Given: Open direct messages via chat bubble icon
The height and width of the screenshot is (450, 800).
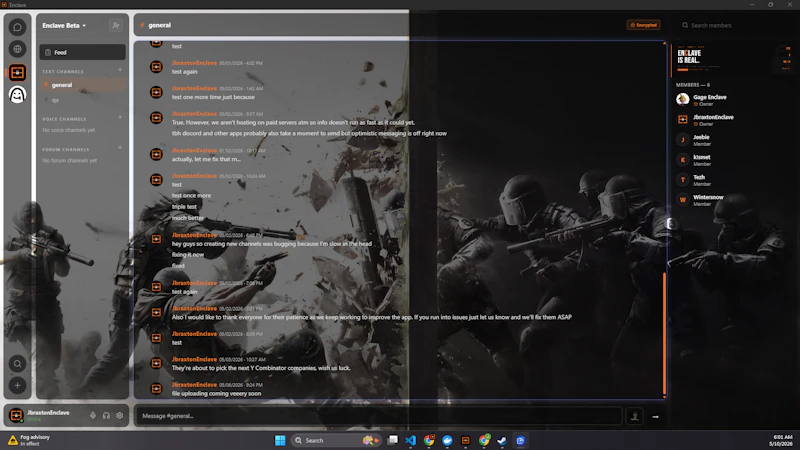Looking at the screenshot, I should 17,27.
